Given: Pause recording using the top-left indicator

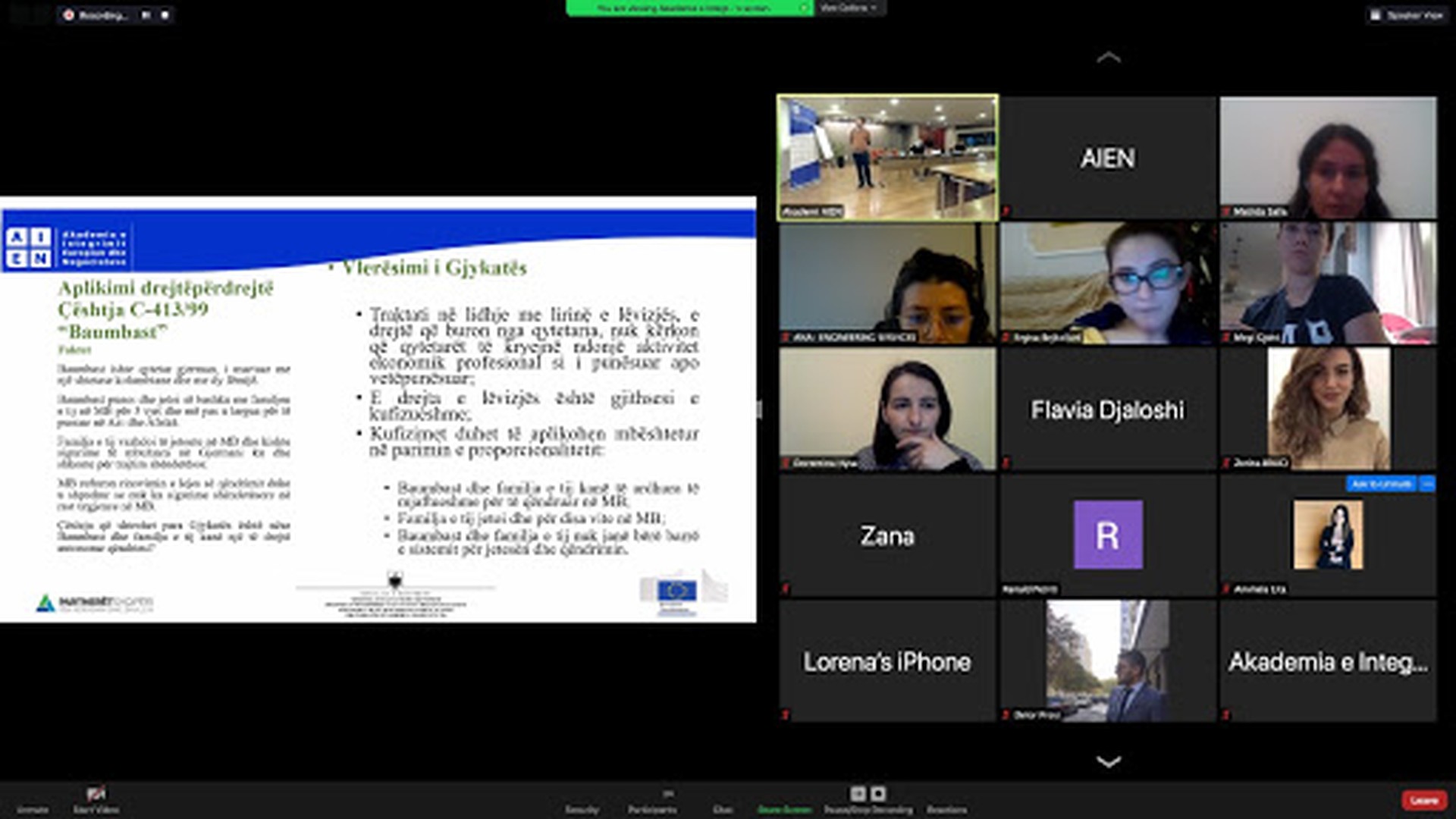Looking at the screenshot, I should pos(146,14).
